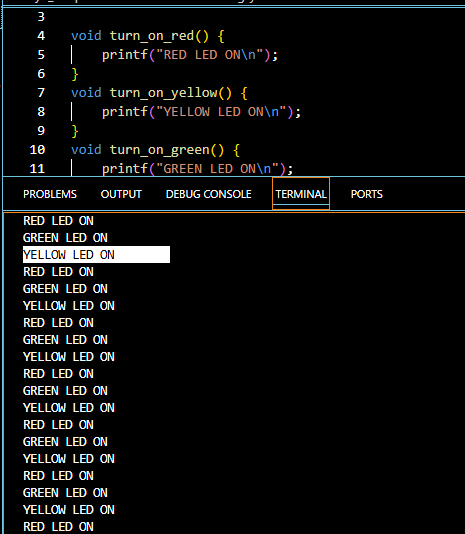Click the void keyword before turn_on_yellow
The width and height of the screenshot is (465, 534).
point(86,93)
